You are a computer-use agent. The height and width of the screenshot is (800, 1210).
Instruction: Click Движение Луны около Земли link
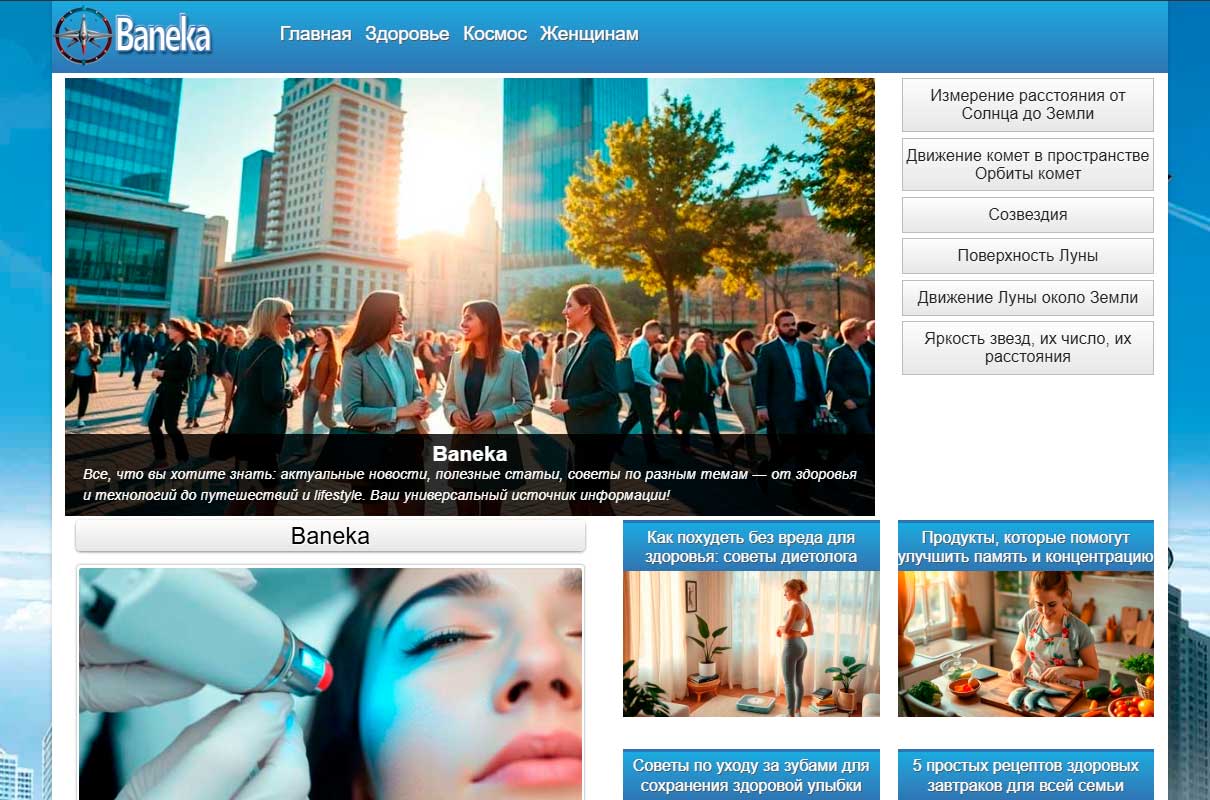1028,297
